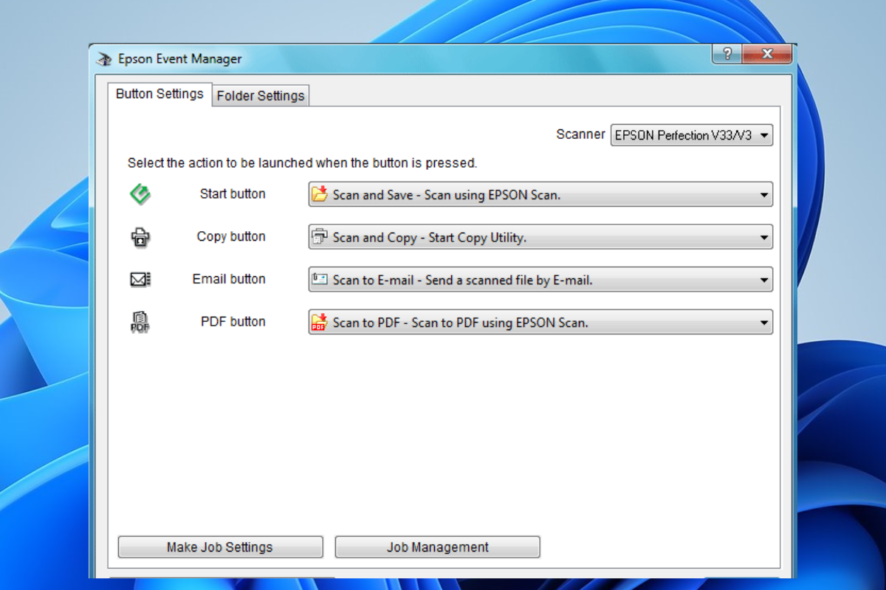This screenshot has height=590, width=886.
Task: Click the 'Start button' label
Action: [232, 194]
